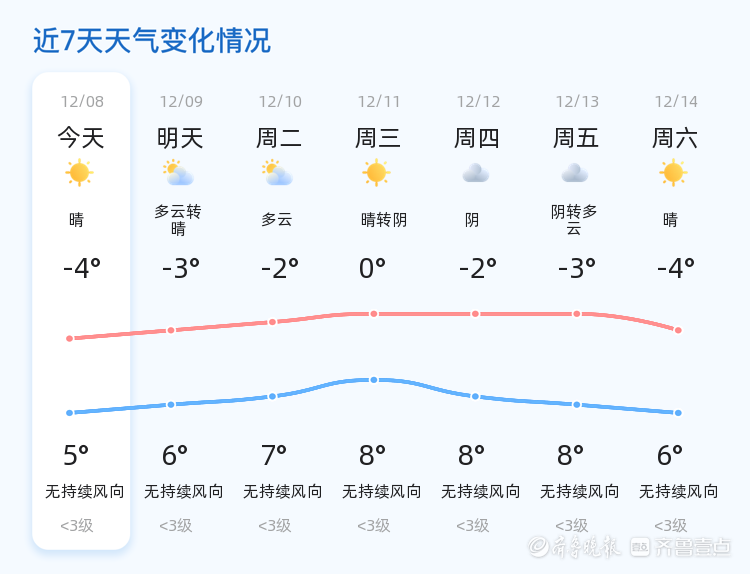Click the 12/10 date label

point(280,102)
